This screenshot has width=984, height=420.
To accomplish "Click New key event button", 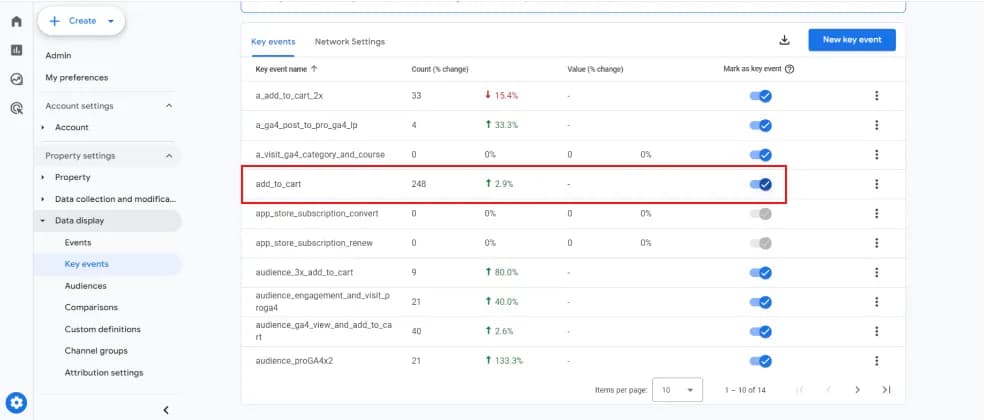I will [852, 40].
